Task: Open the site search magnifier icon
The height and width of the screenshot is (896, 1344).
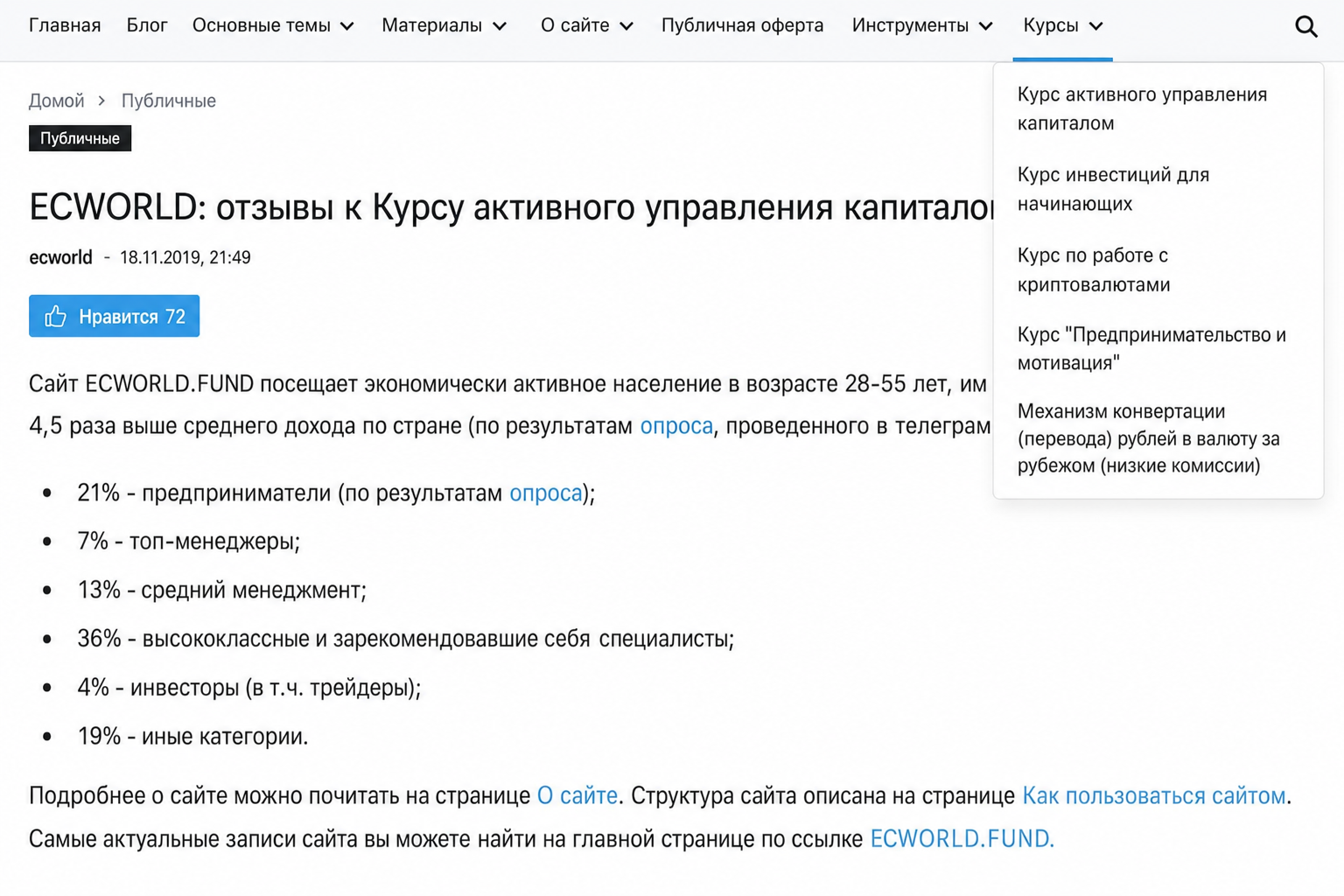Action: pos(1305,26)
